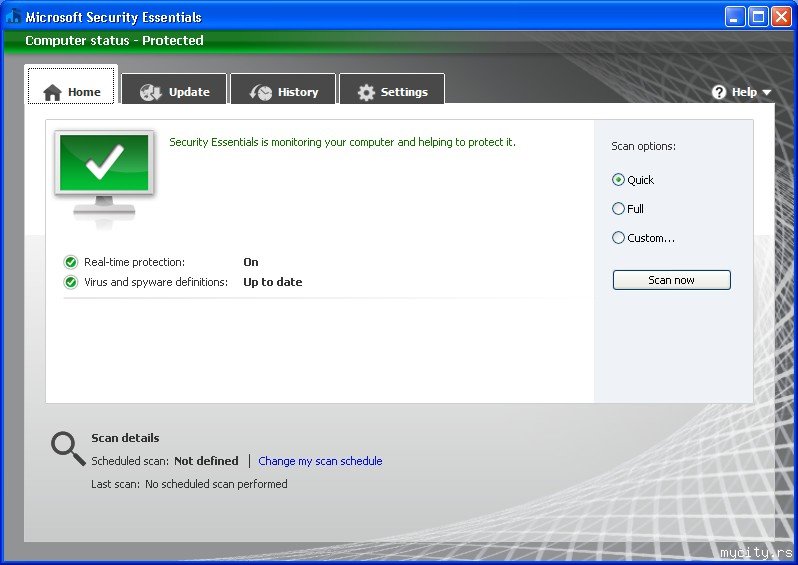Click the Virus and spyware definitions check icon
Viewport: 798px width, 565px height.
(71, 282)
